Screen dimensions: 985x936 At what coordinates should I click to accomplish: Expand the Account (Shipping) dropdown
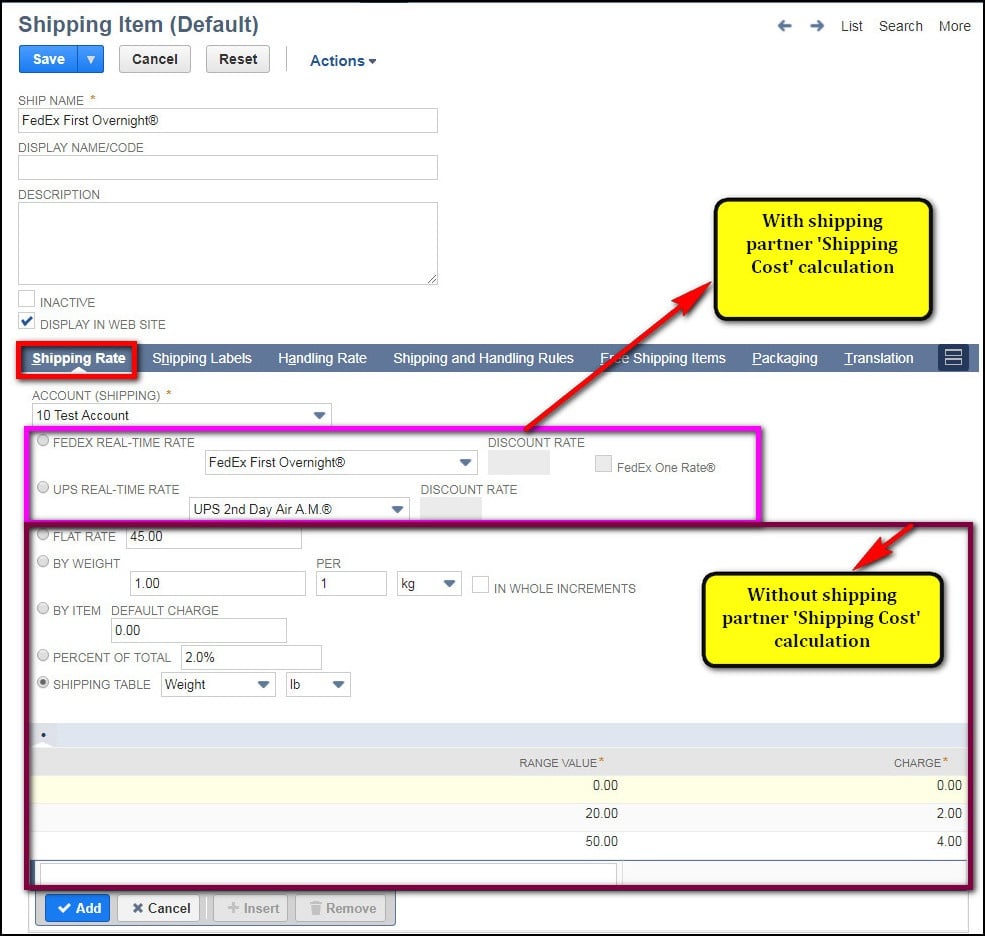tap(319, 415)
